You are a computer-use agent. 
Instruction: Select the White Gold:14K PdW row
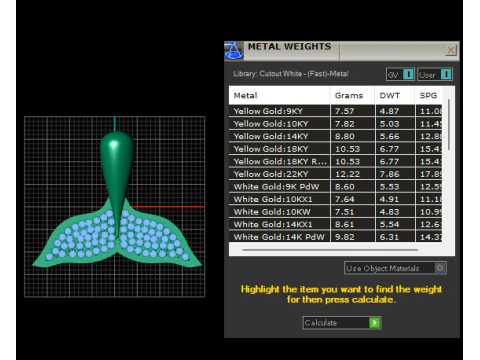pos(336,237)
